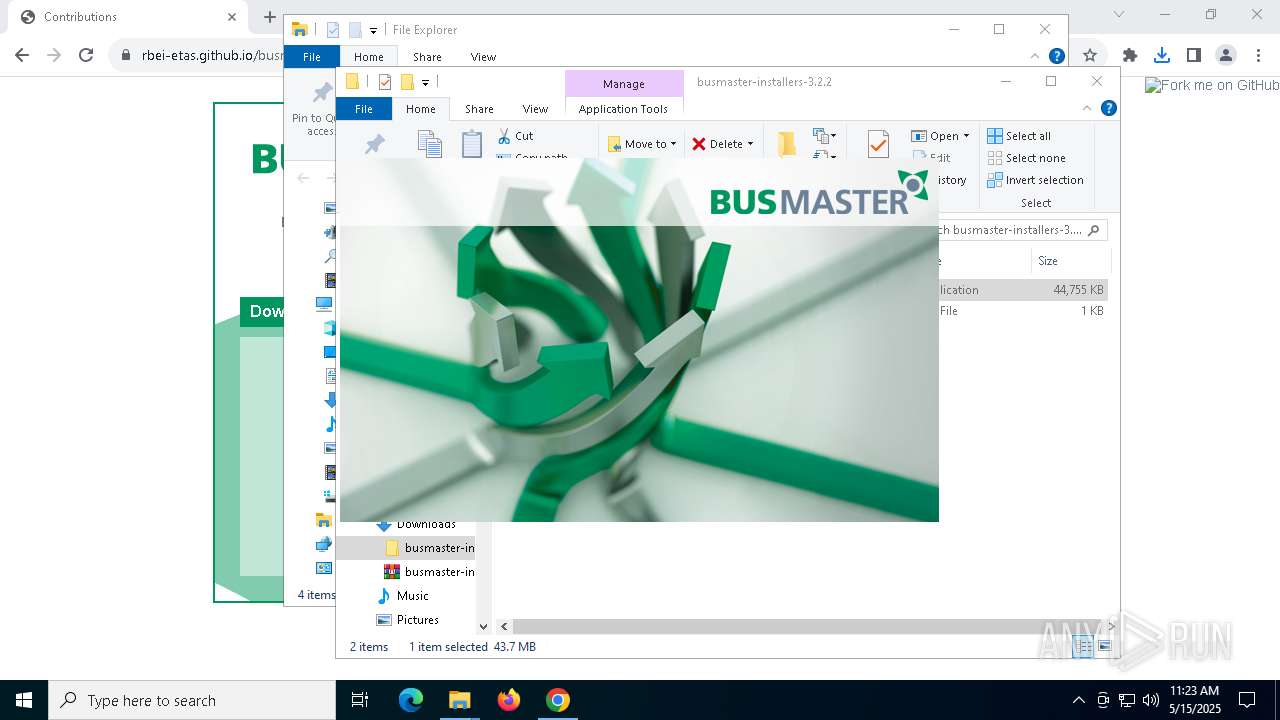
Task: Switch to Details view icon in status bar
Action: (x=1083, y=647)
